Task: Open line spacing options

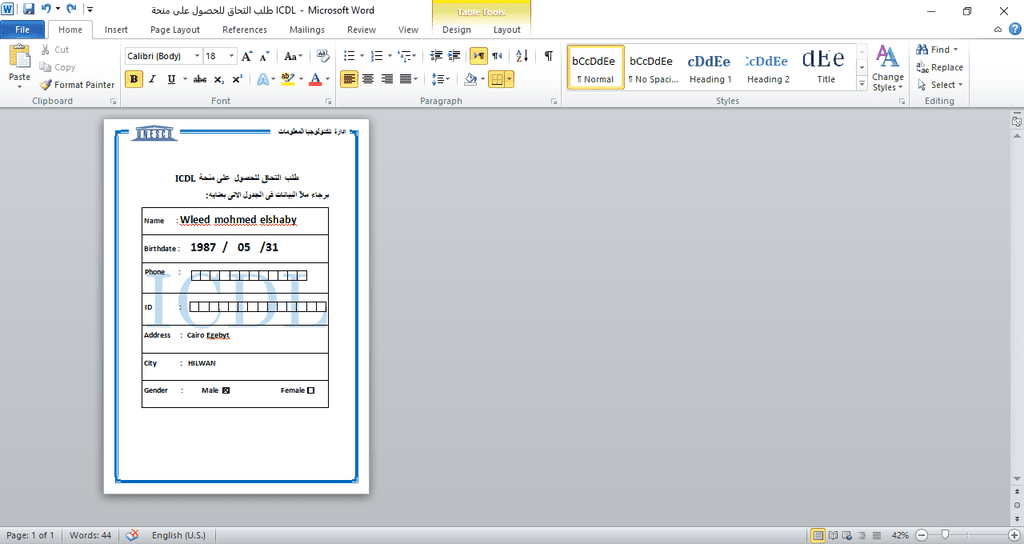Action: point(441,79)
